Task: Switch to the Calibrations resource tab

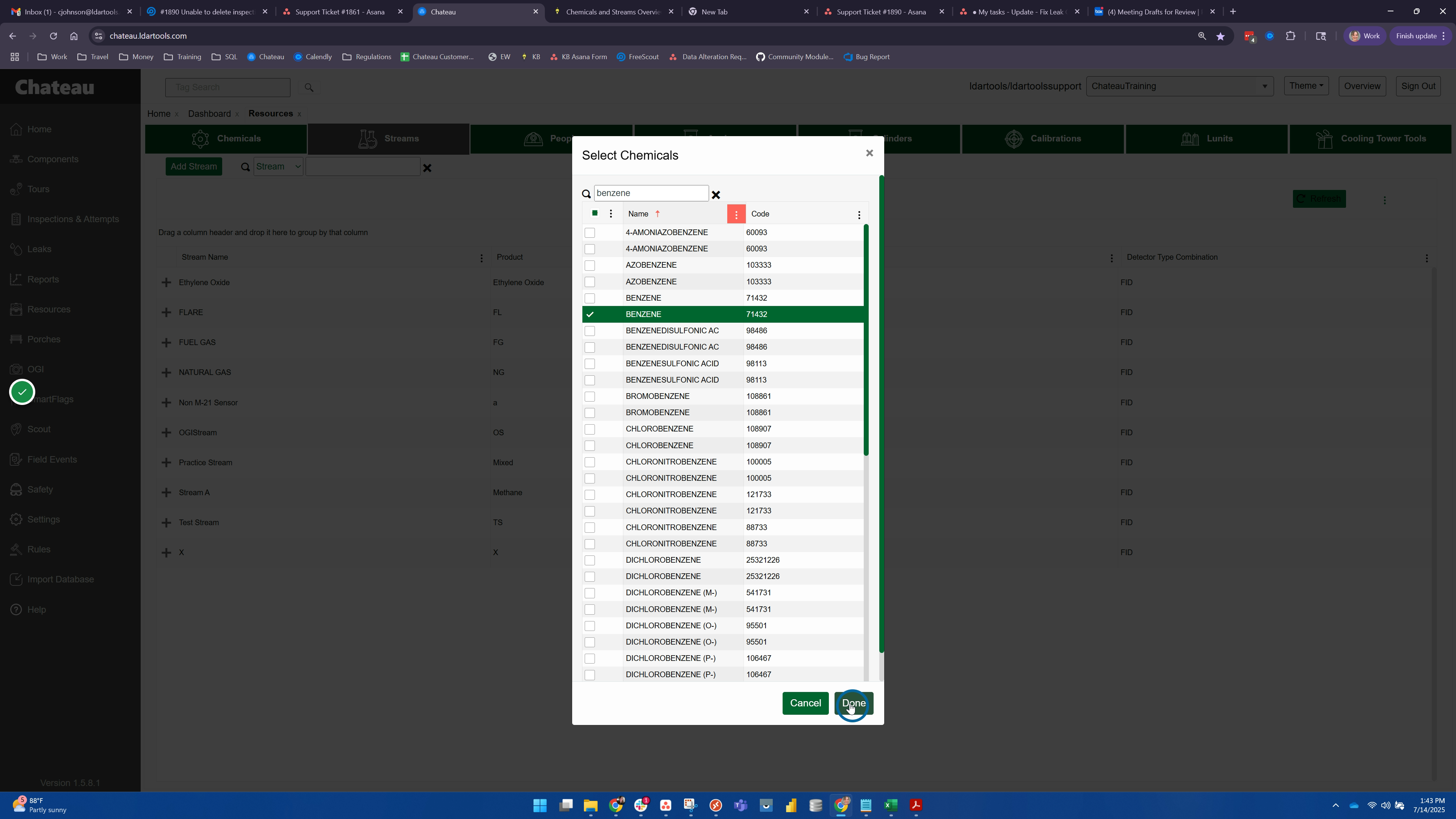Action: (1043, 139)
